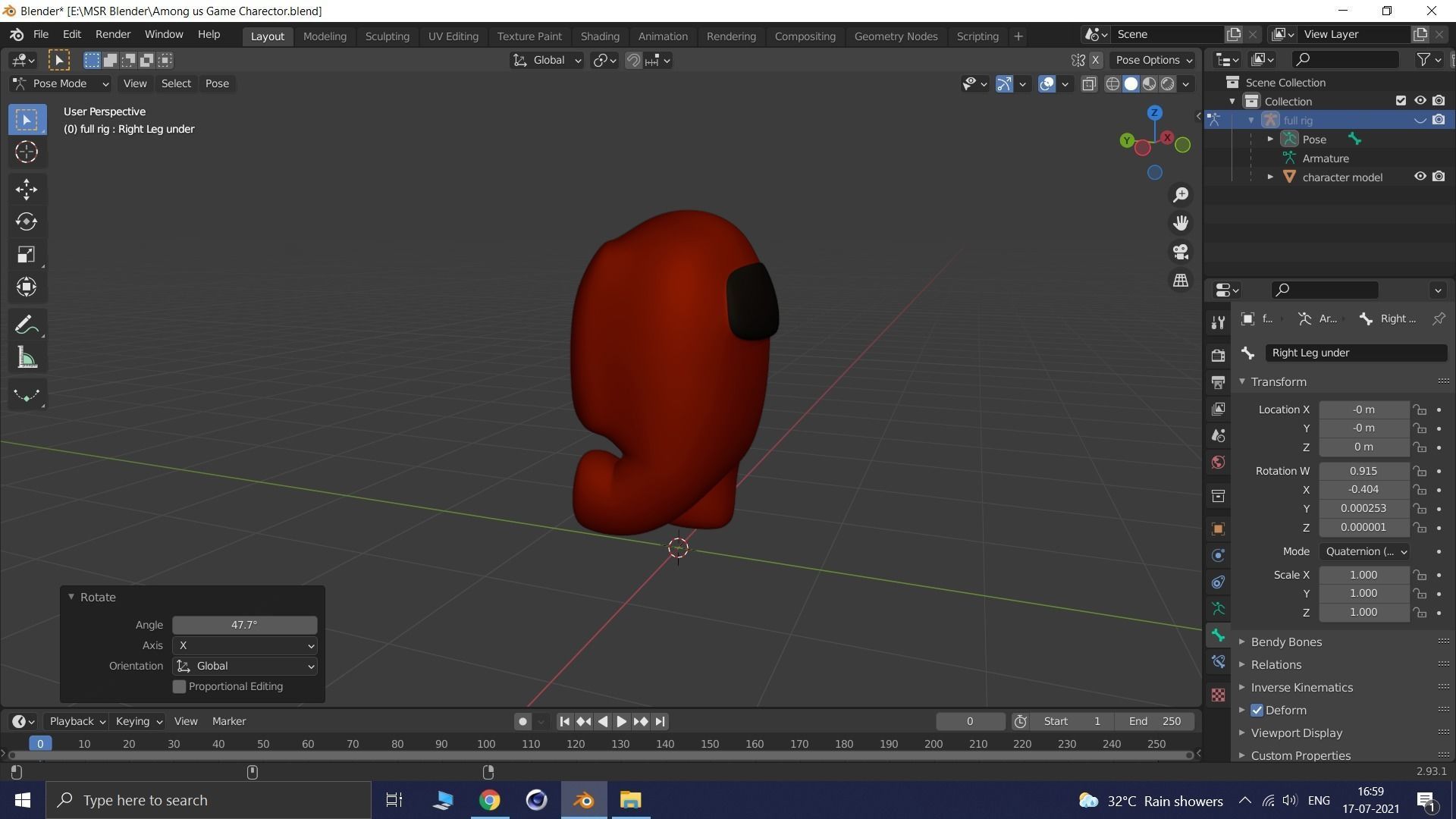The image size is (1456, 819).
Task: Switch perspective/orthographic grid icon
Action: coord(1181,281)
